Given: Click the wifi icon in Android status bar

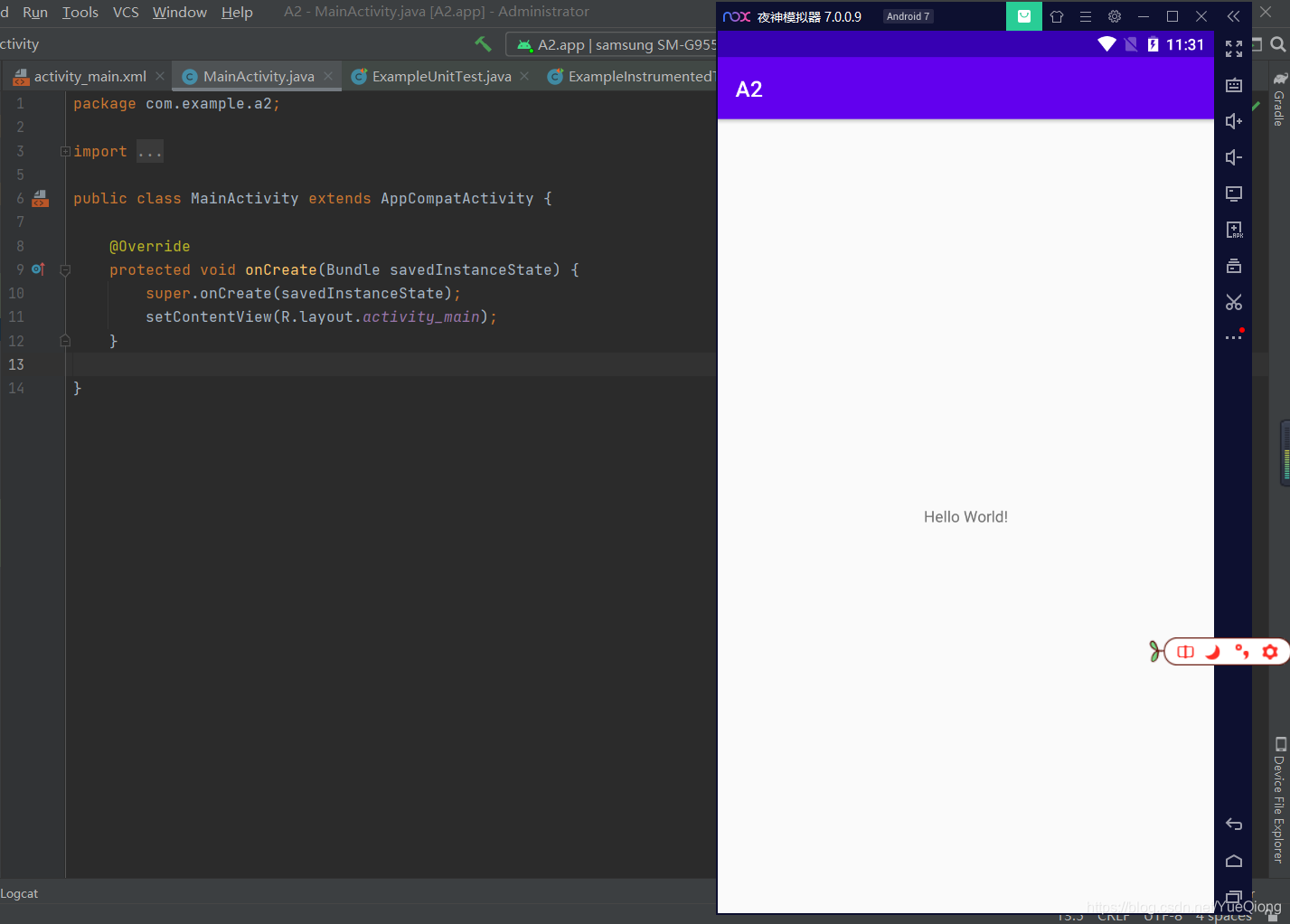Looking at the screenshot, I should click(1106, 44).
